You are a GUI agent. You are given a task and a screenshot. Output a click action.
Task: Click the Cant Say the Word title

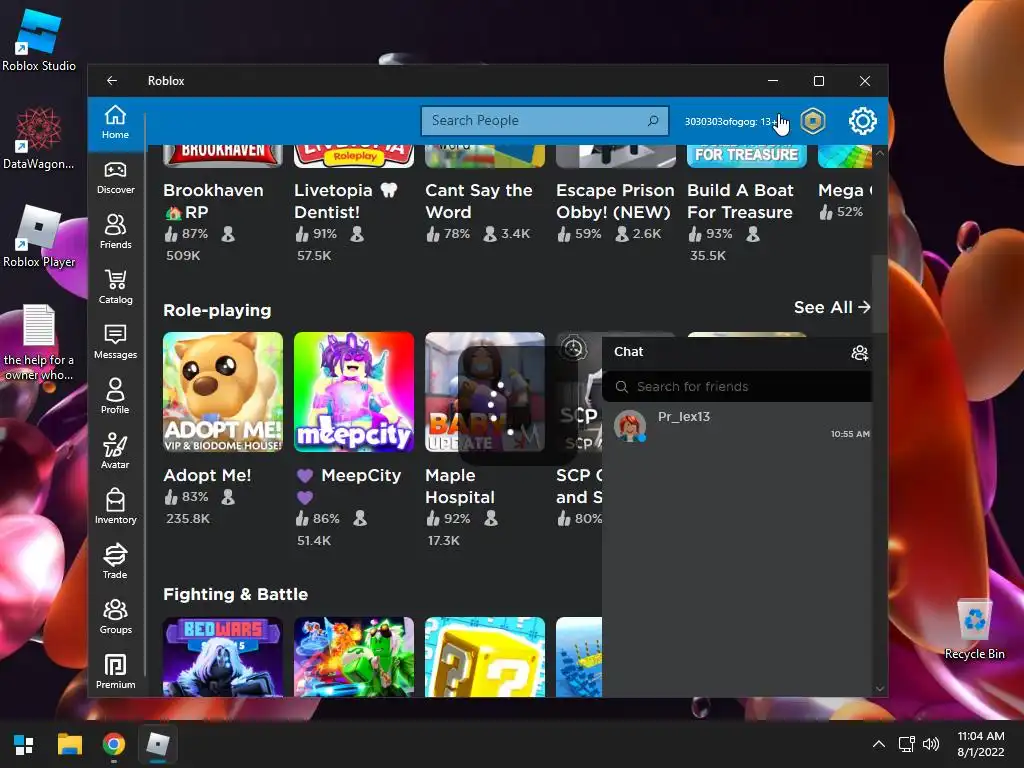(479, 201)
